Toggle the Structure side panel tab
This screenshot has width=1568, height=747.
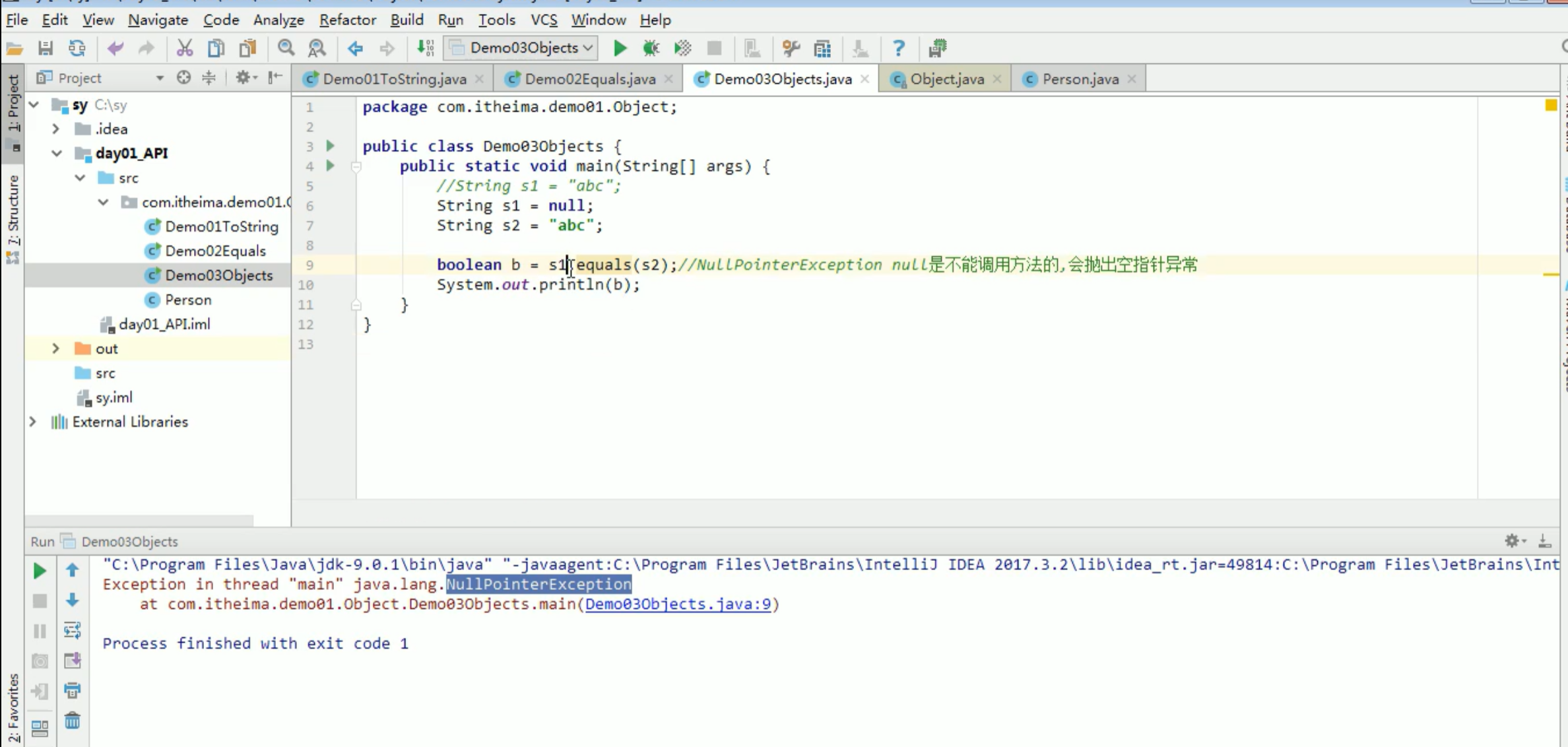point(13,211)
